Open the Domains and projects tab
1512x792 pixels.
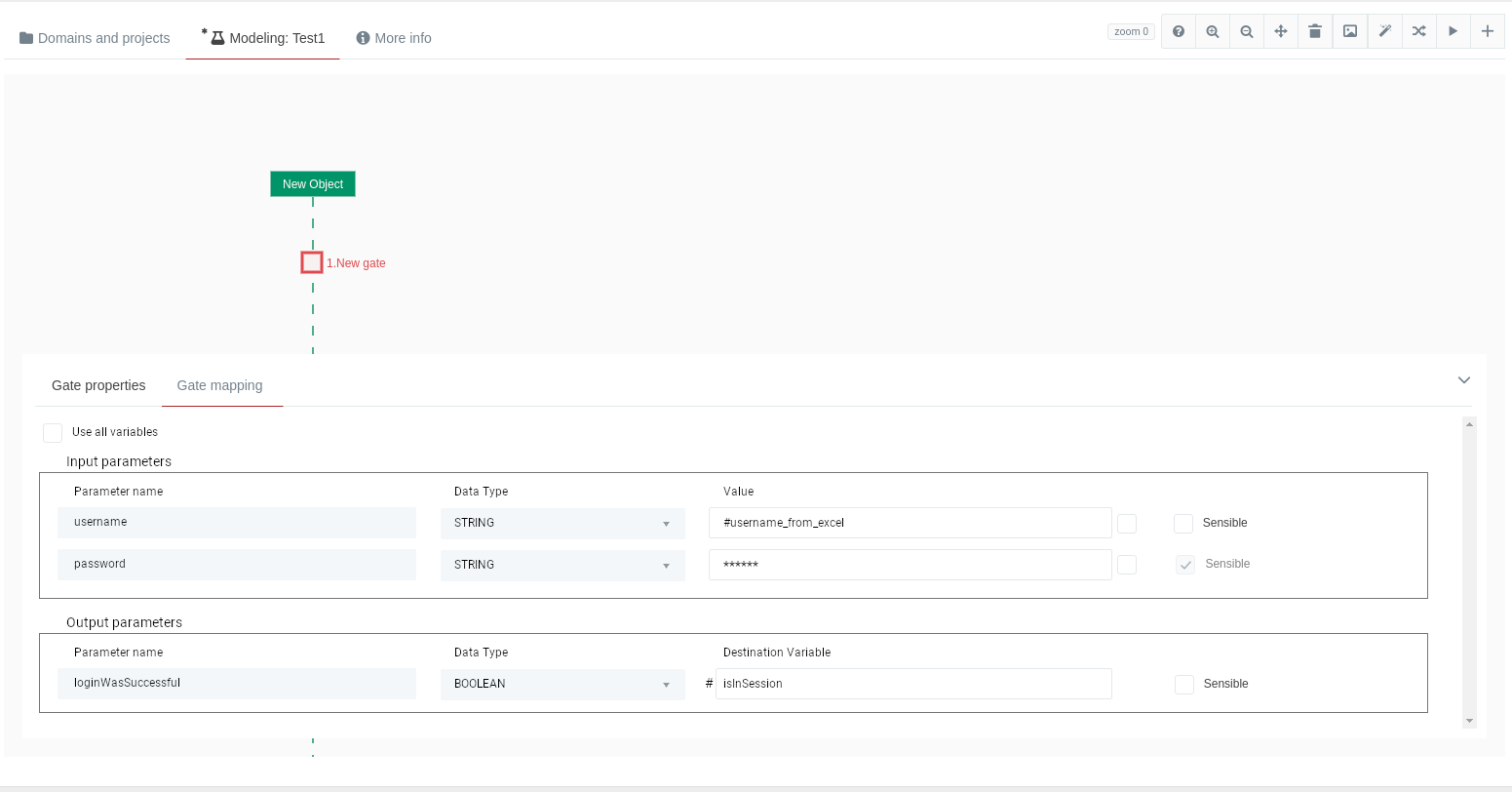pos(95,38)
